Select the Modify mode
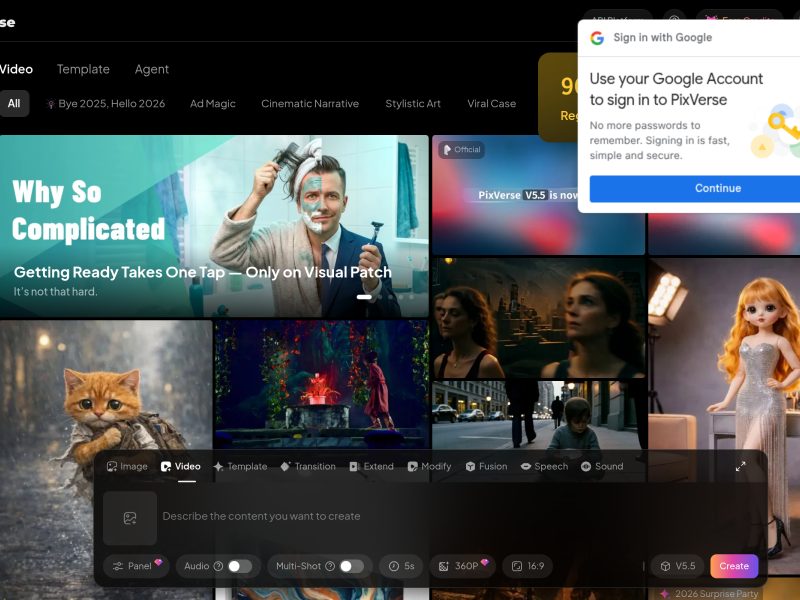The width and height of the screenshot is (800, 600). coord(429,466)
